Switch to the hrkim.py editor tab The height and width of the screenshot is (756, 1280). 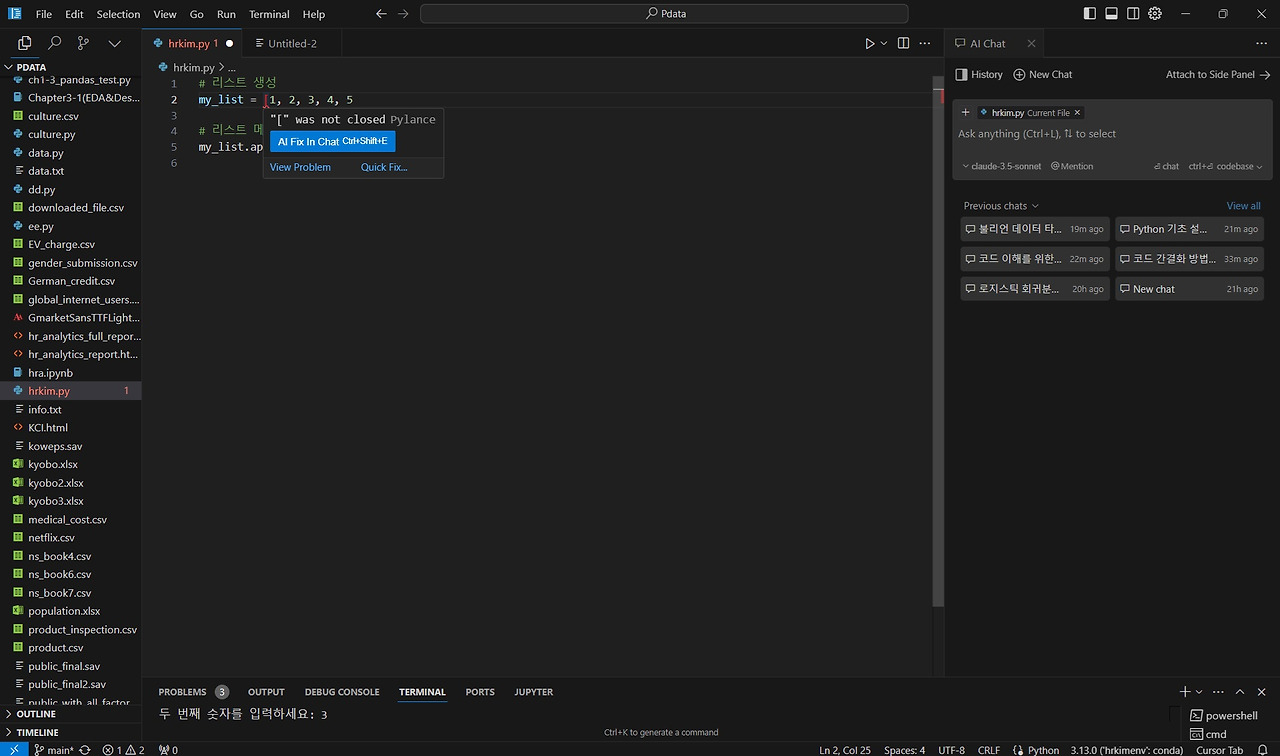click(x=193, y=43)
